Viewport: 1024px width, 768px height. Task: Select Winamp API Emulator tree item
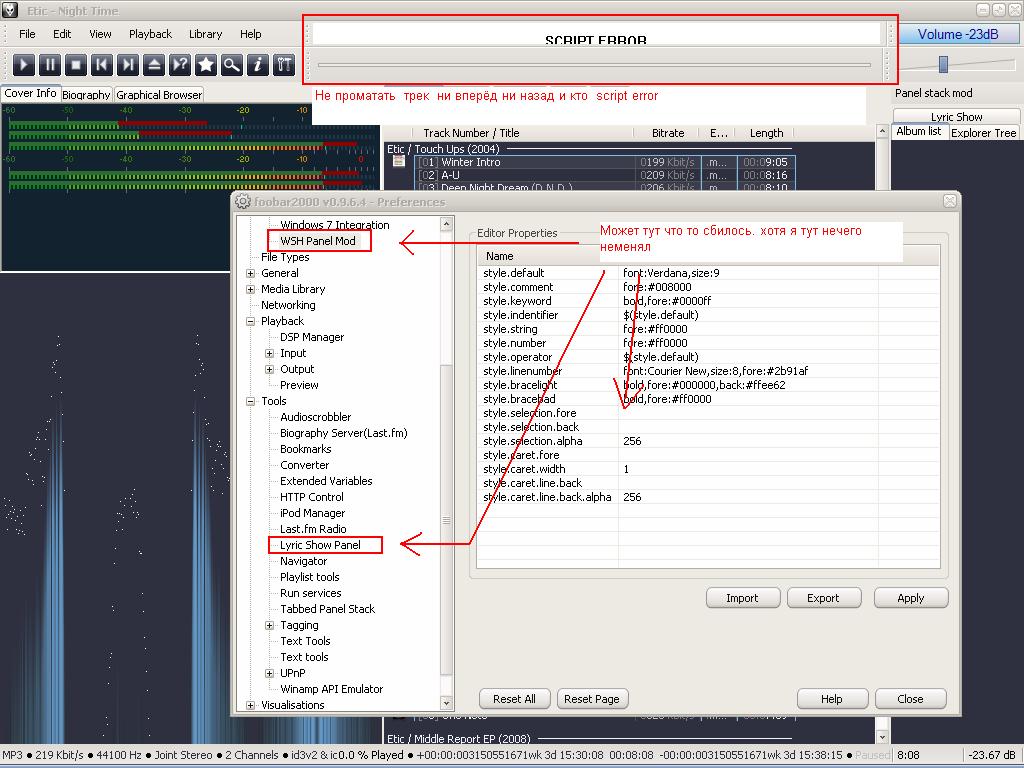click(x=332, y=689)
